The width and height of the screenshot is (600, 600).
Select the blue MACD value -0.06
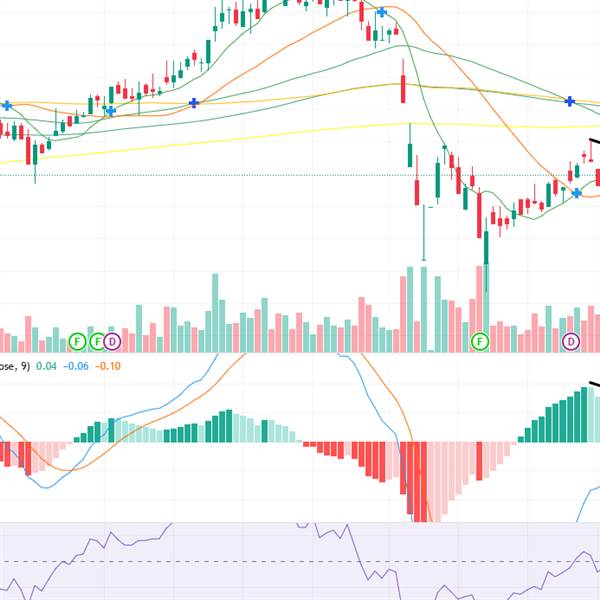(x=76, y=366)
